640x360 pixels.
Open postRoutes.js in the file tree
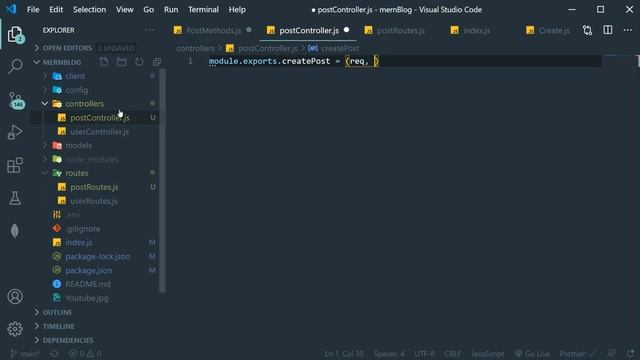point(94,187)
